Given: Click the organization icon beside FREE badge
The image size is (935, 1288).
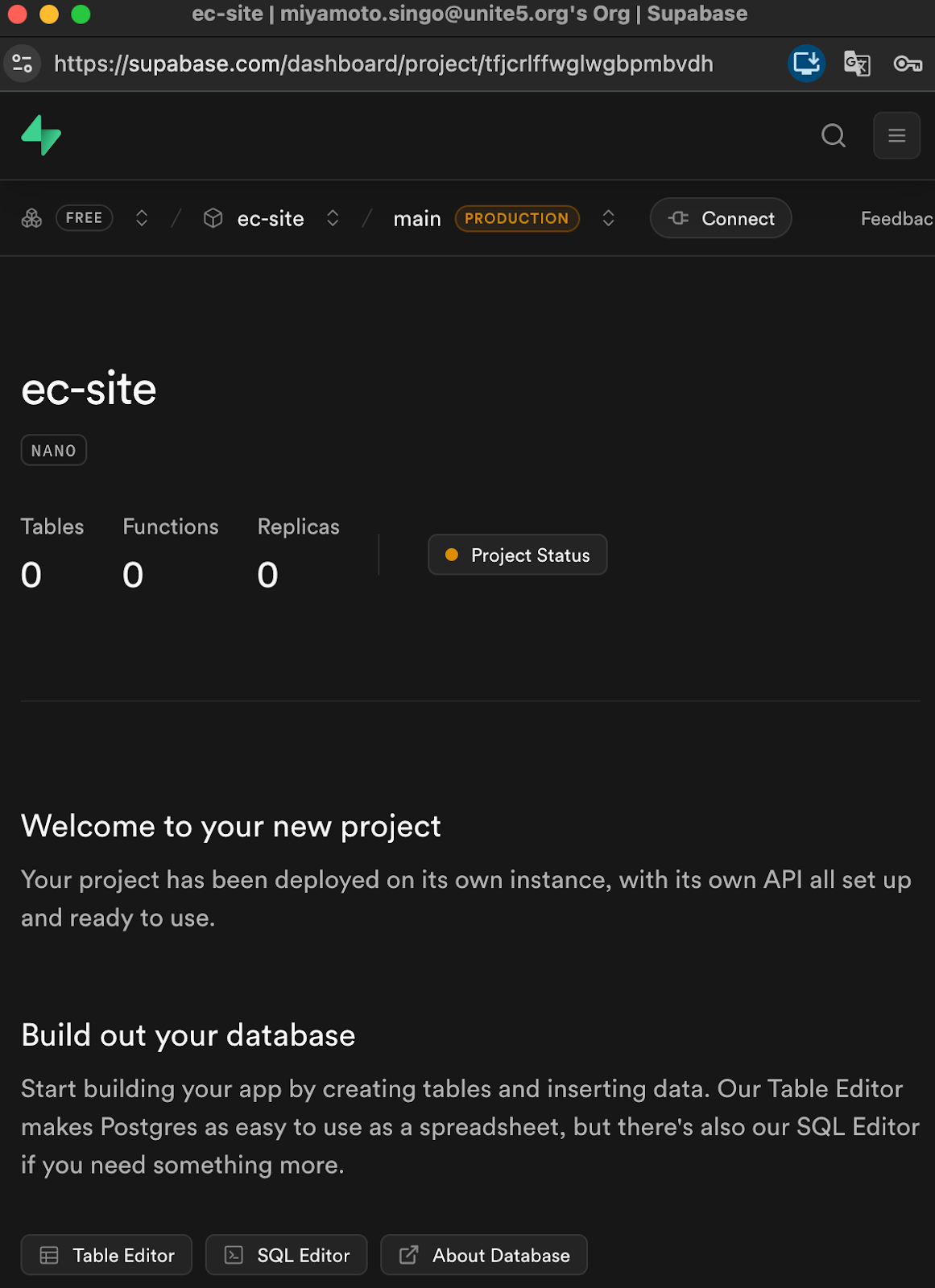Looking at the screenshot, I should pos(31,218).
